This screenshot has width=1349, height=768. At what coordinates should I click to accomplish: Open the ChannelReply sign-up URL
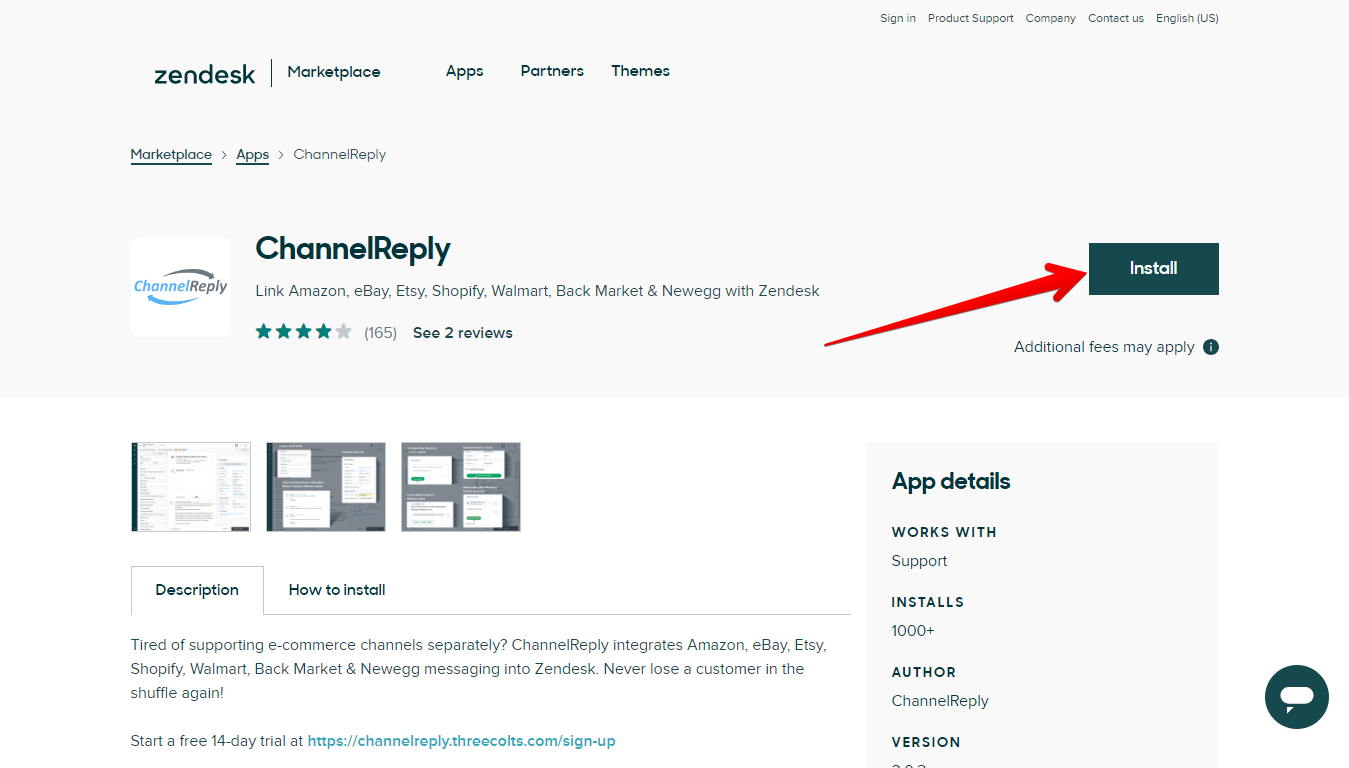462,741
